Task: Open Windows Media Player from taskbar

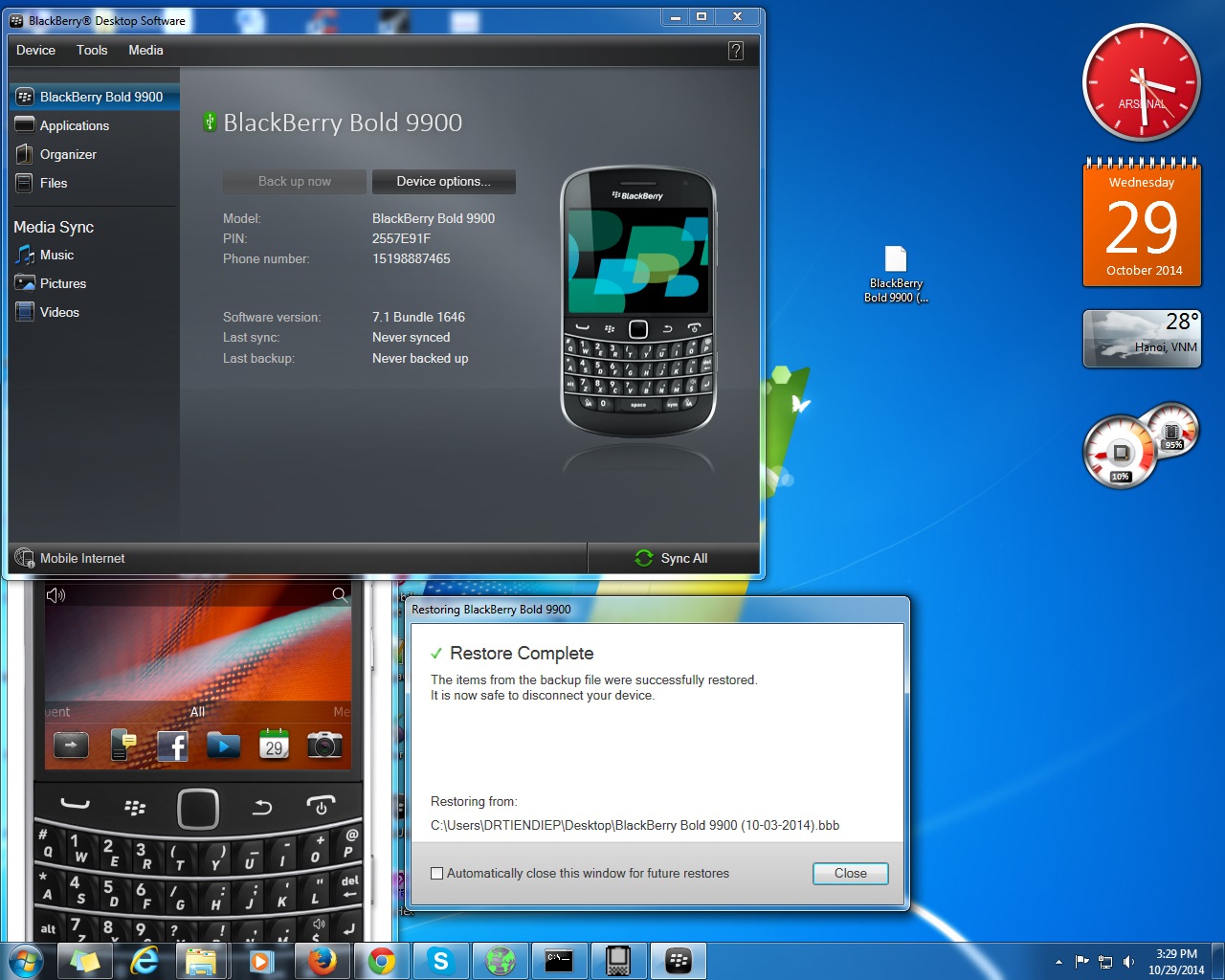Action: point(260,961)
